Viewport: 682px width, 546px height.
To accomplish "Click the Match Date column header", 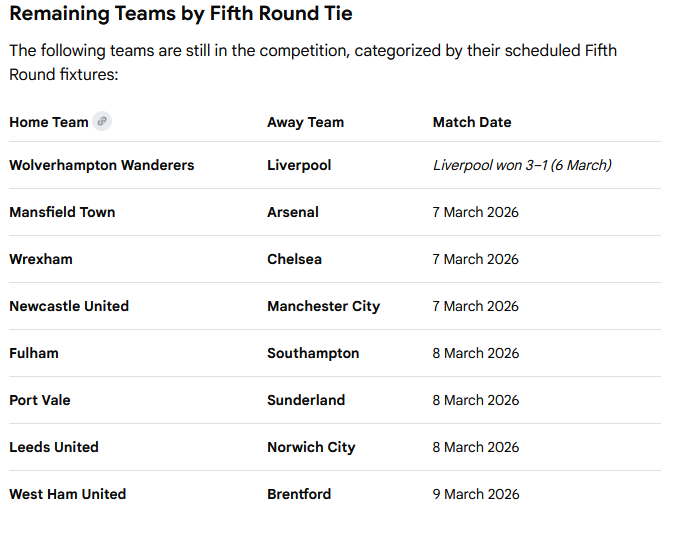I will pyautogui.click(x=471, y=122).
